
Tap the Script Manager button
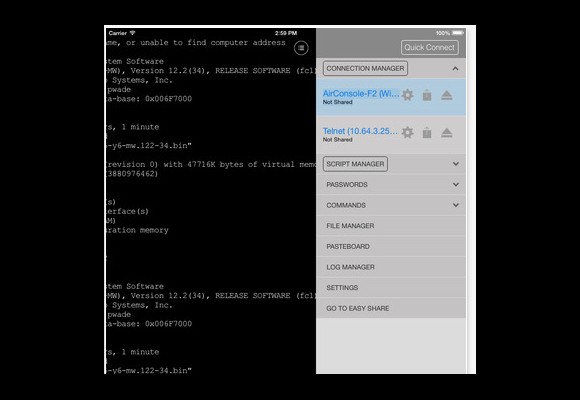coord(355,164)
